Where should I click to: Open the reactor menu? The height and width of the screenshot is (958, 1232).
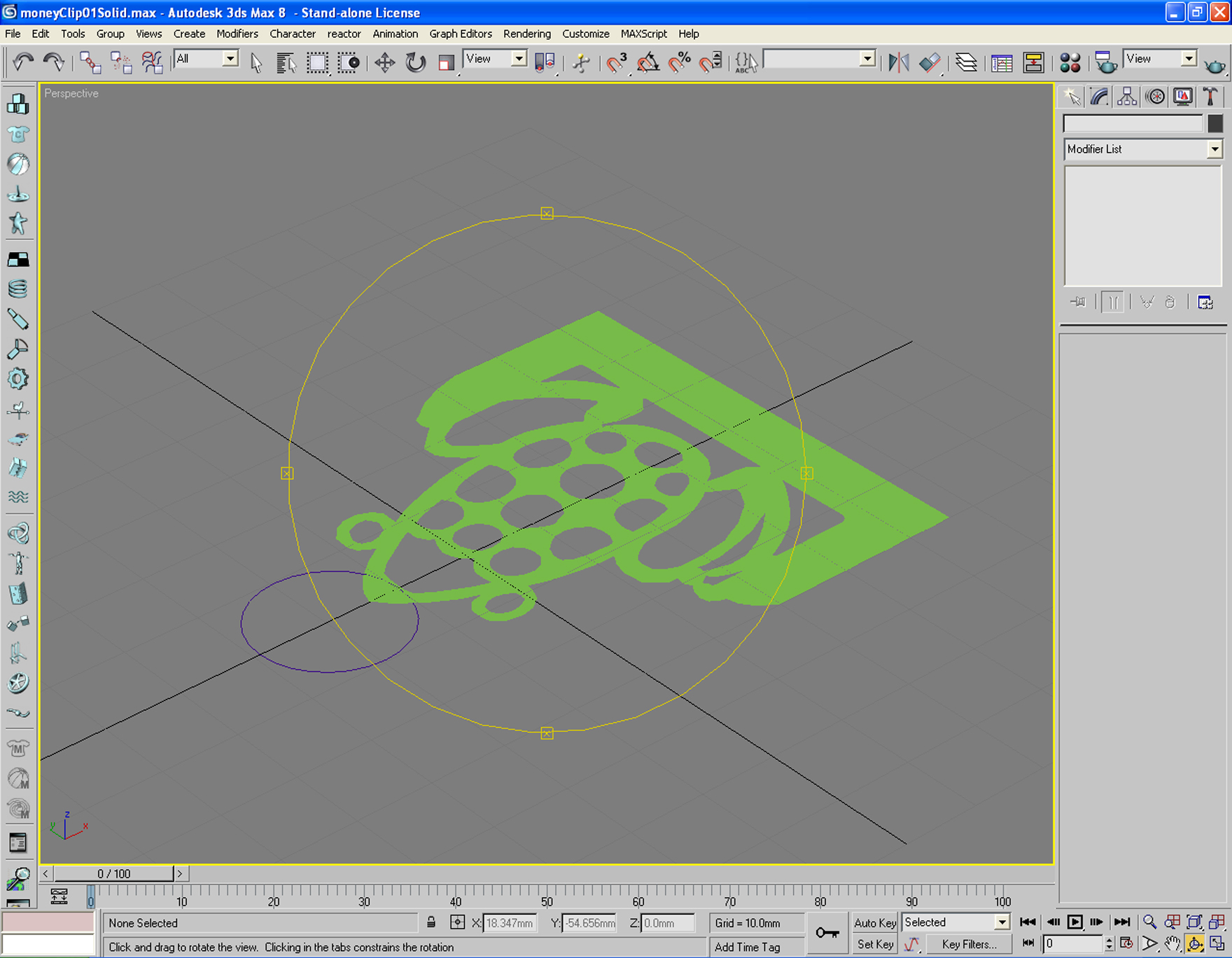(x=344, y=34)
